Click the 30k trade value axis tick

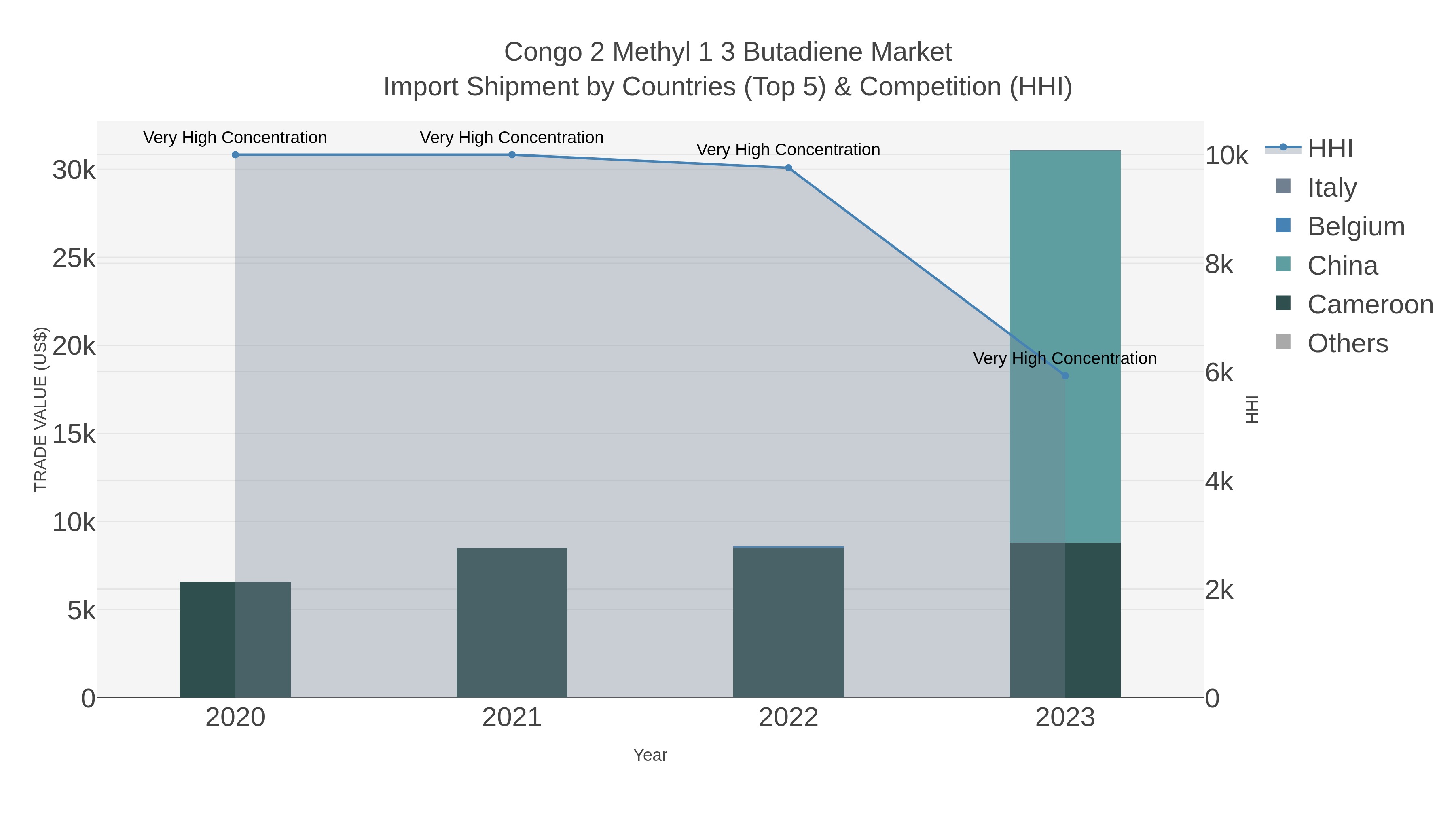coord(74,169)
